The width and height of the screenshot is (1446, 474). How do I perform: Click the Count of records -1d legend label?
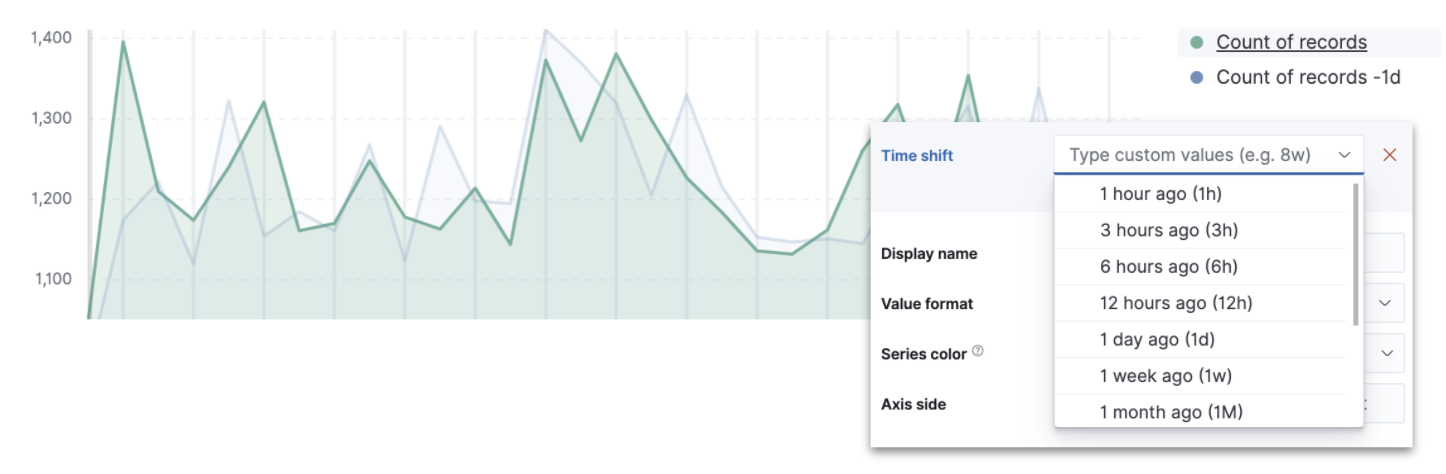coord(1308,78)
